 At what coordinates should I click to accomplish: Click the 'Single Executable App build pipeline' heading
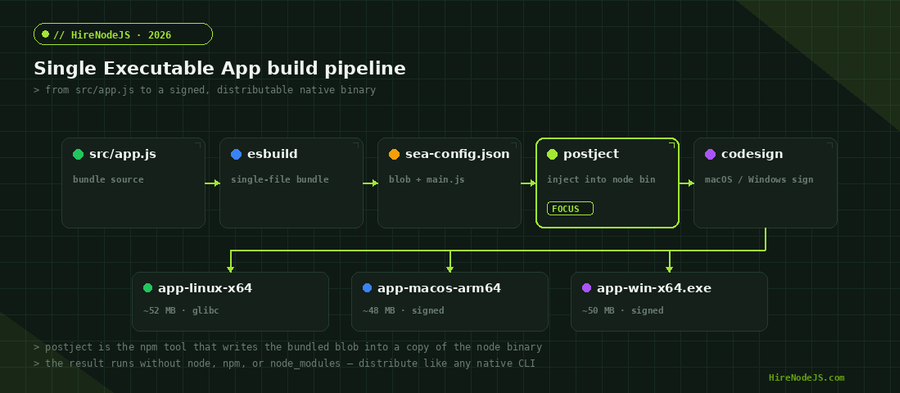[x=220, y=68]
